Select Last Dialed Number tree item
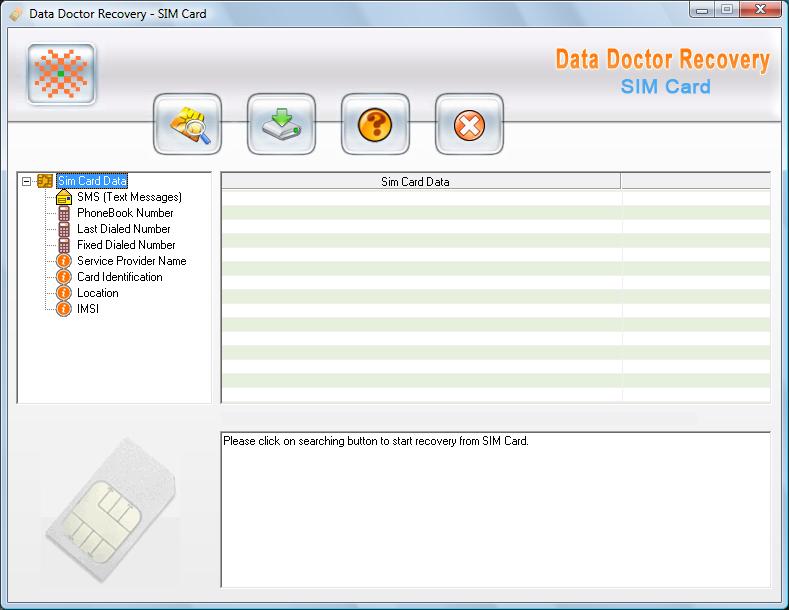The image size is (789, 610). [x=124, y=229]
